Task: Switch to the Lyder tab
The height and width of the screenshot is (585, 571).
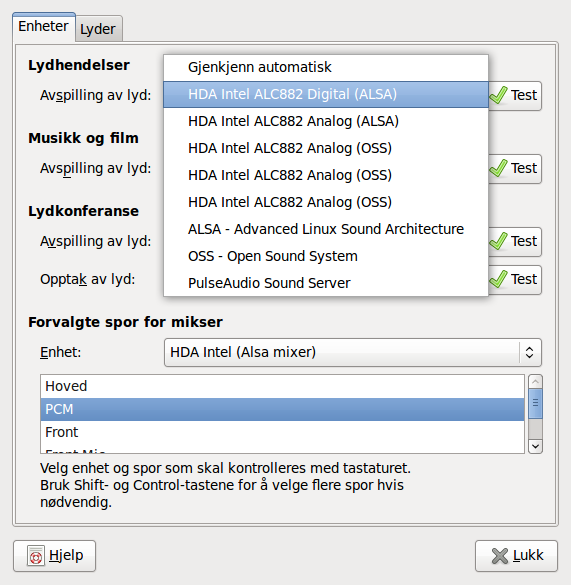Action: tap(99, 29)
